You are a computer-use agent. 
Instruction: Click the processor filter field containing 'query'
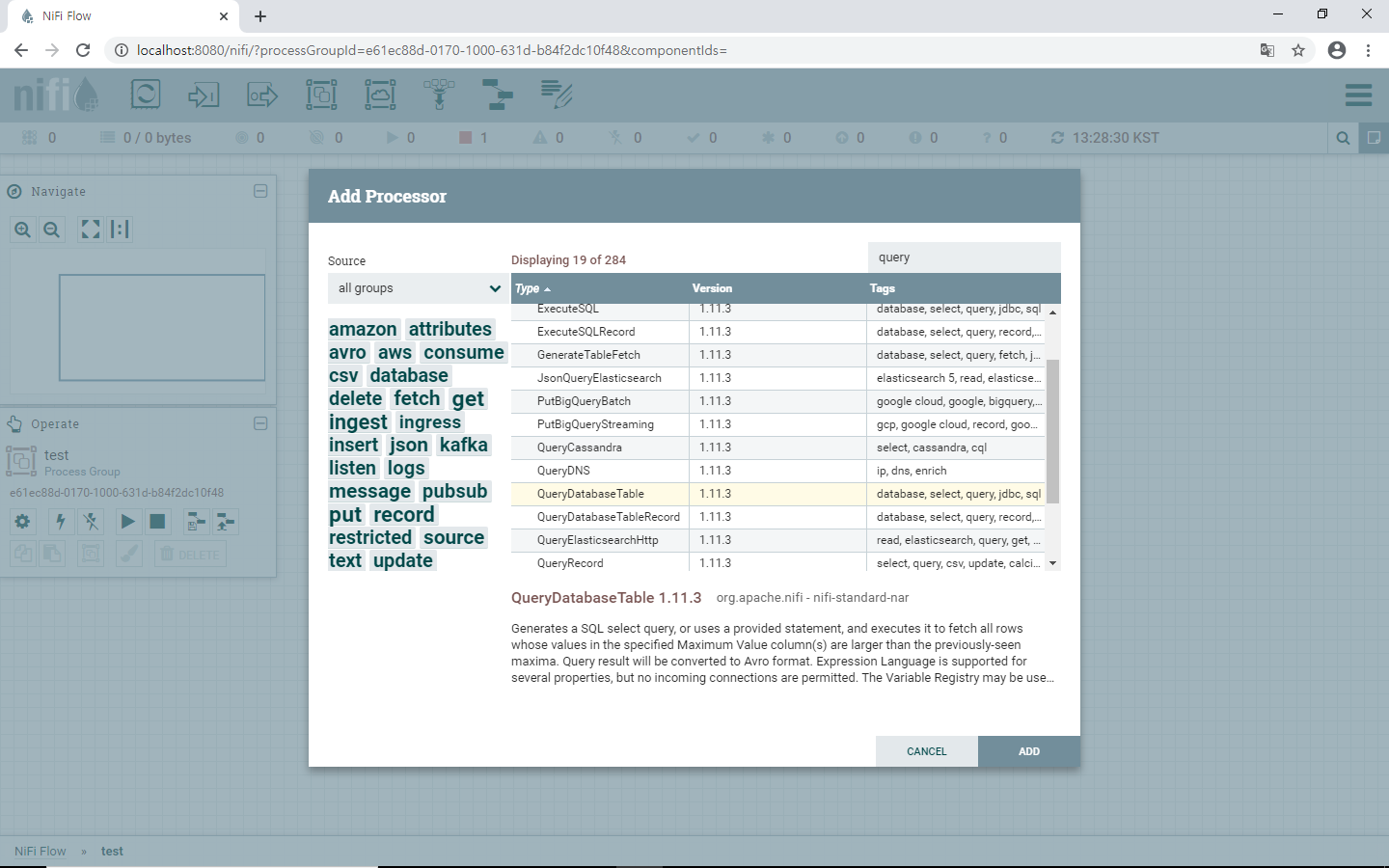965,258
